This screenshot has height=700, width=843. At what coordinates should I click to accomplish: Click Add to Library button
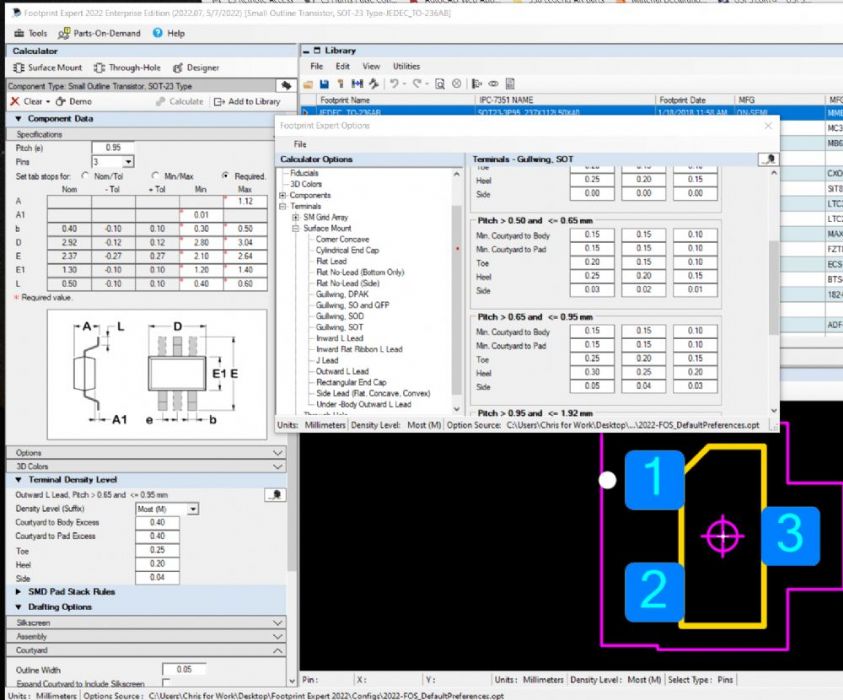pyautogui.click(x=247, y=101)
